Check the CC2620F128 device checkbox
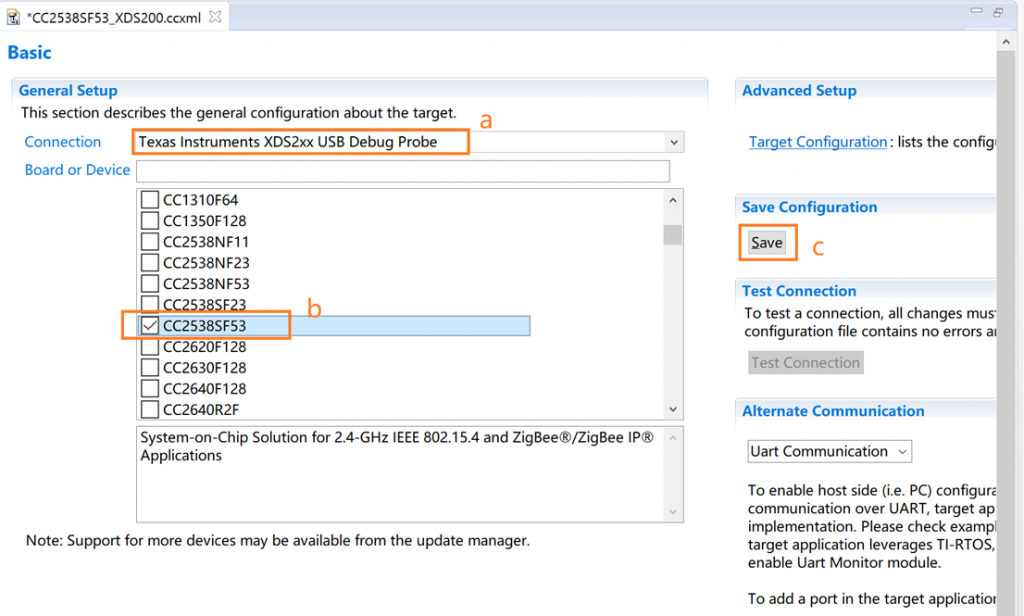1024x616 pixels. (150, 346)
